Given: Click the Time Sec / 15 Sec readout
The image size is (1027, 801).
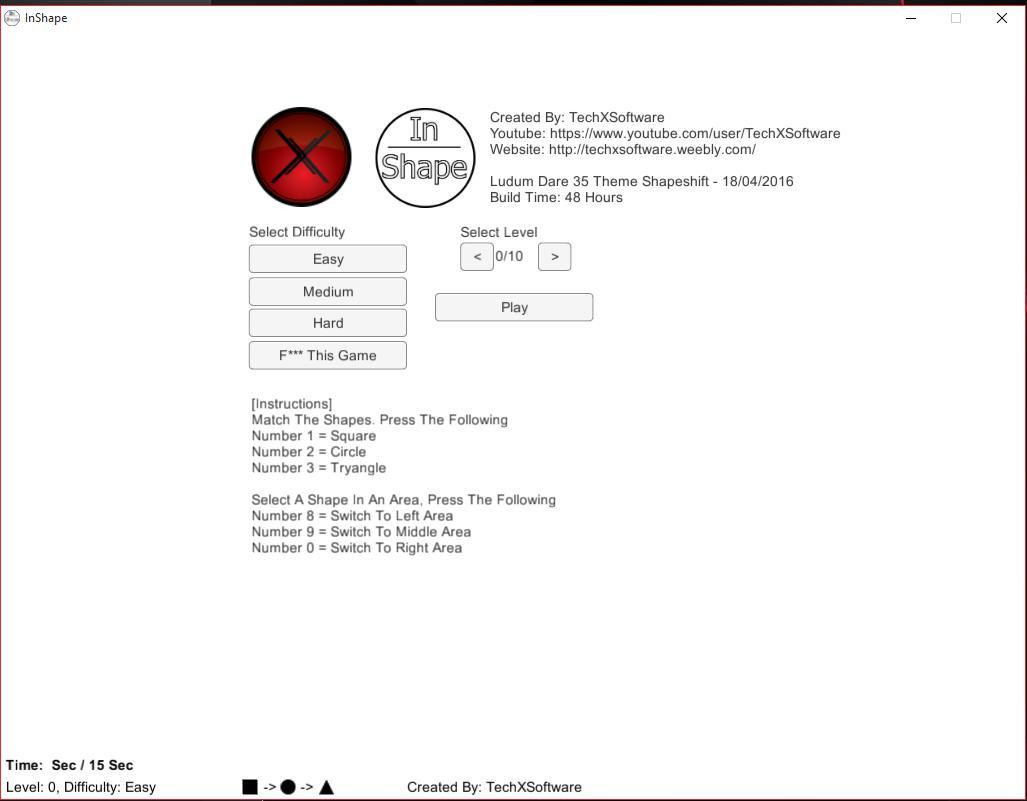Looking at the screenshot, I should click(x=70, y=765).
